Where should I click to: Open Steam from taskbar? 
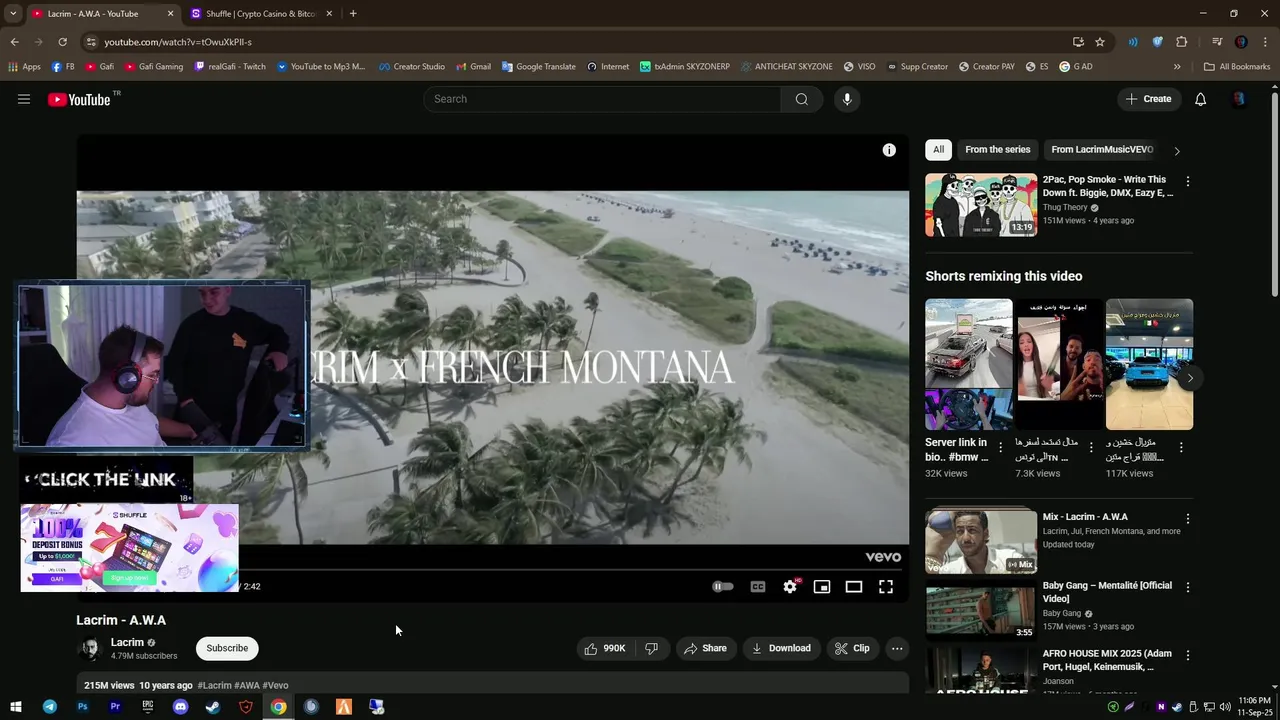[213, 707]
